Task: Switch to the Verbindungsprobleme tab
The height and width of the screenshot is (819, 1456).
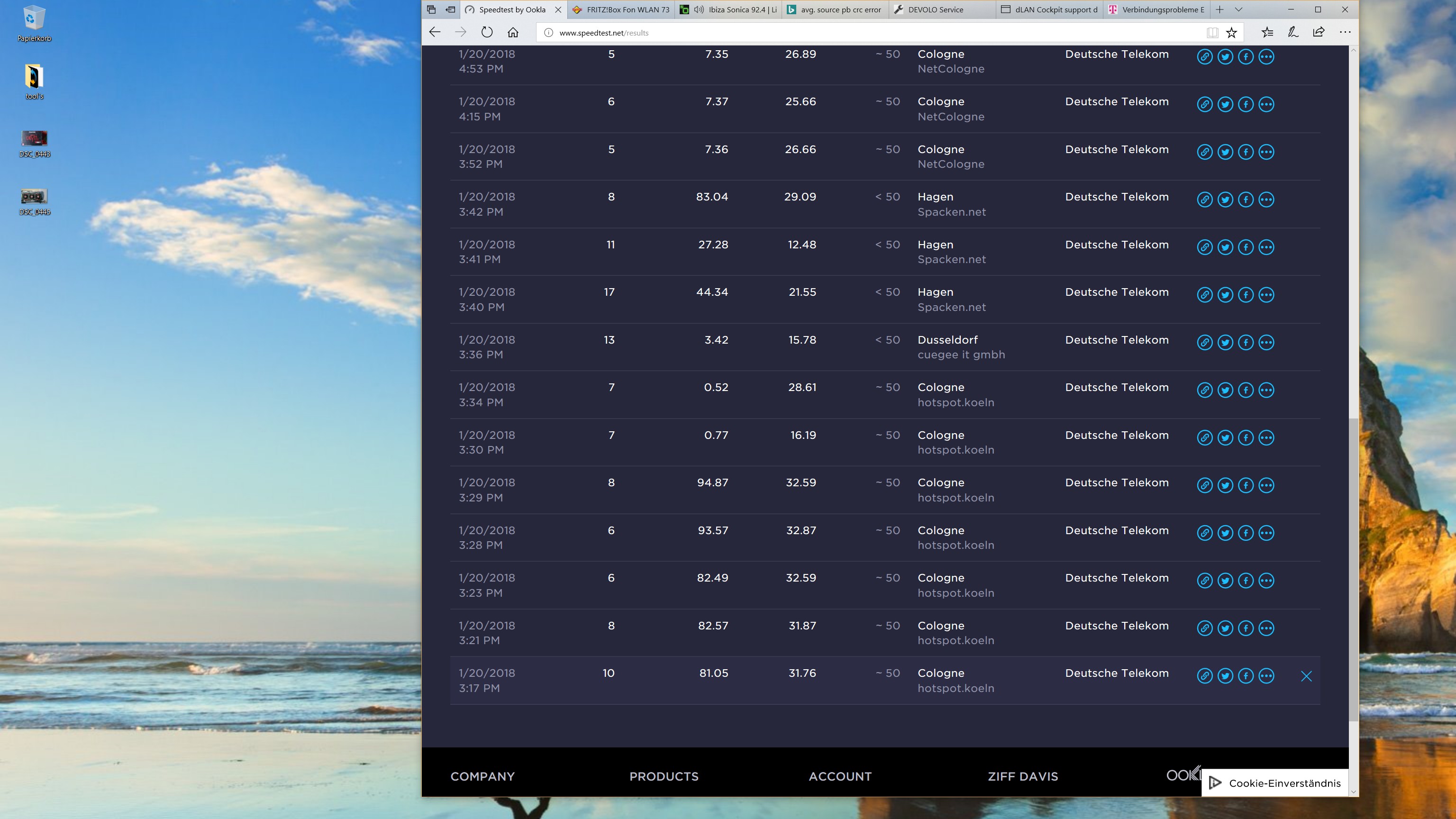Action: point(1156,9)
